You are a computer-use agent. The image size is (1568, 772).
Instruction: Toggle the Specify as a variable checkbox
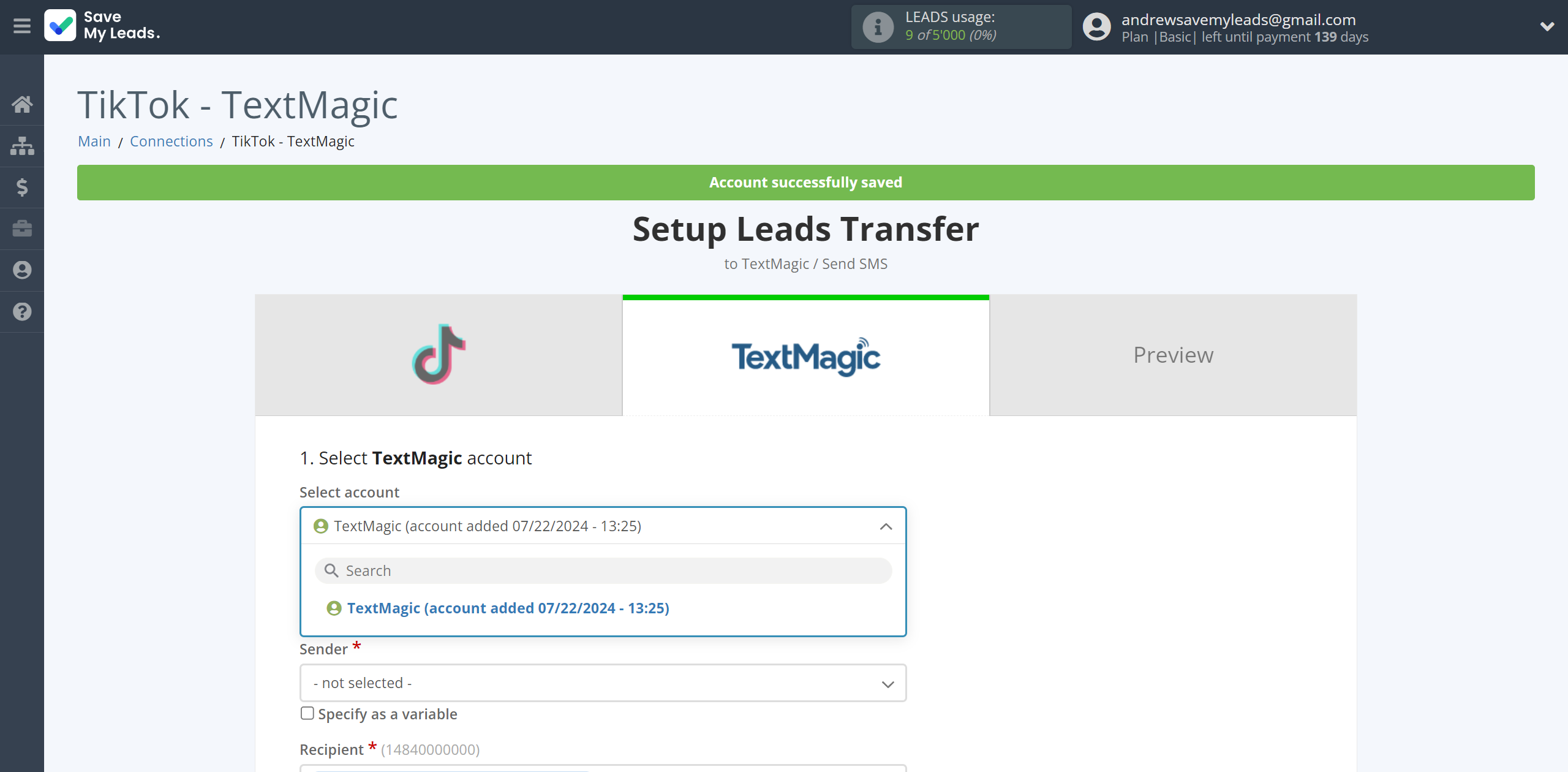[x=308, y=713]
